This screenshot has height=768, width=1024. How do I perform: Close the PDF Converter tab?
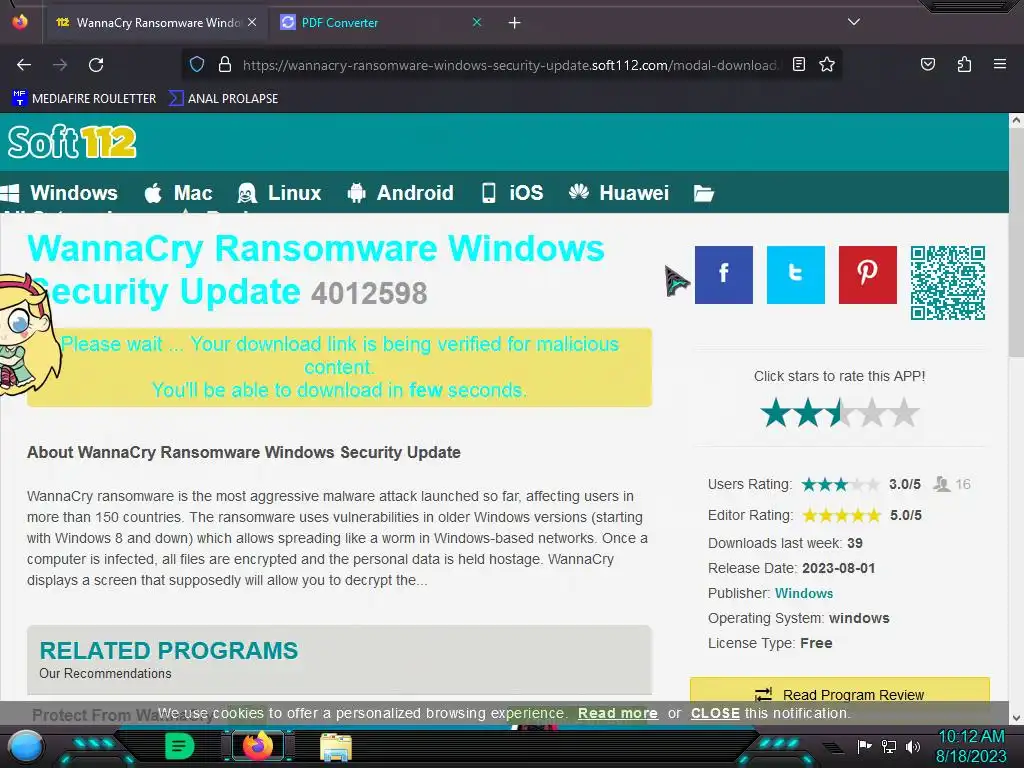(x=477, y=22)
